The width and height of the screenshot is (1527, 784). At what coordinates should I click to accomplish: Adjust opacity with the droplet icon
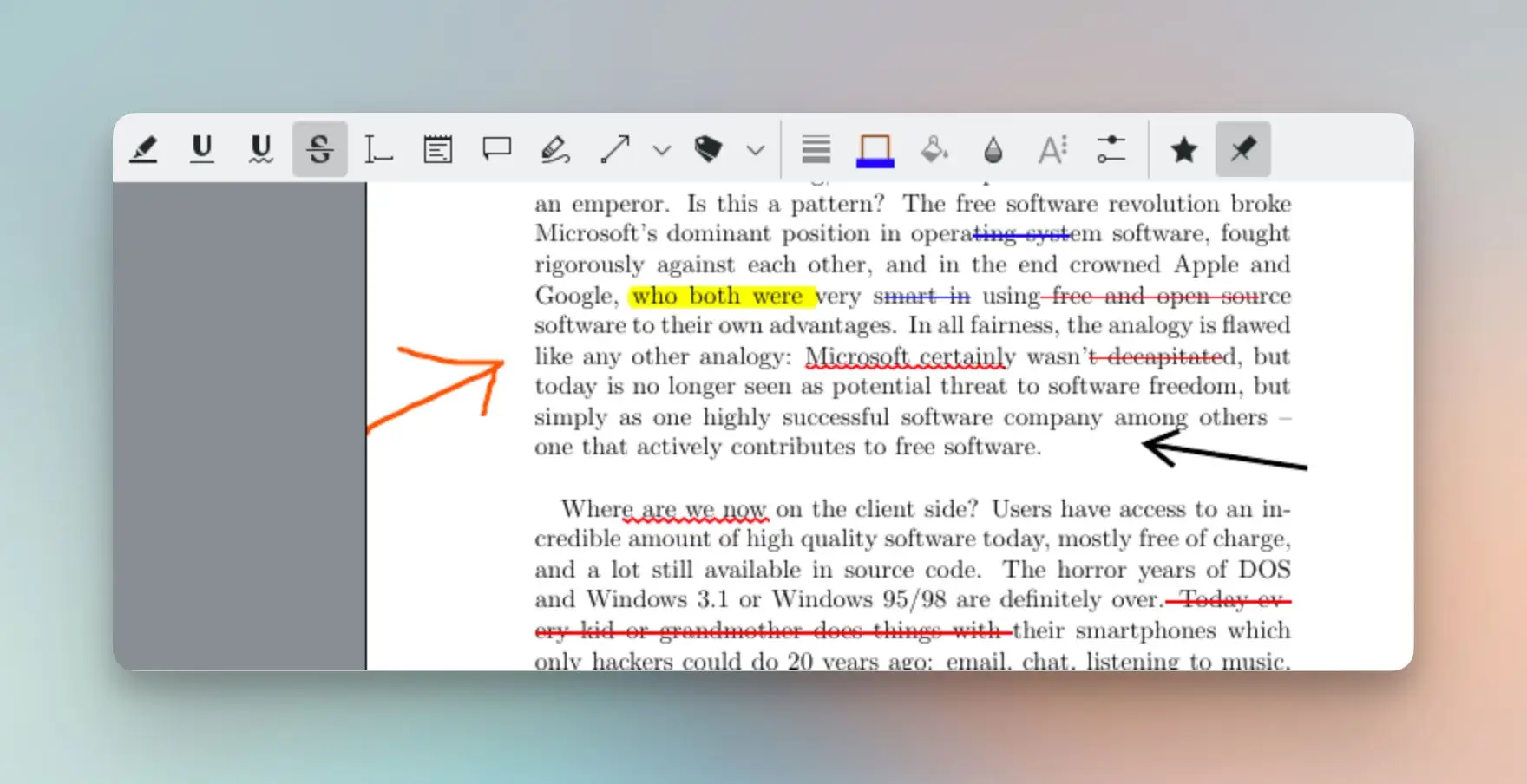pyautogui.click(x=993, y=149)
